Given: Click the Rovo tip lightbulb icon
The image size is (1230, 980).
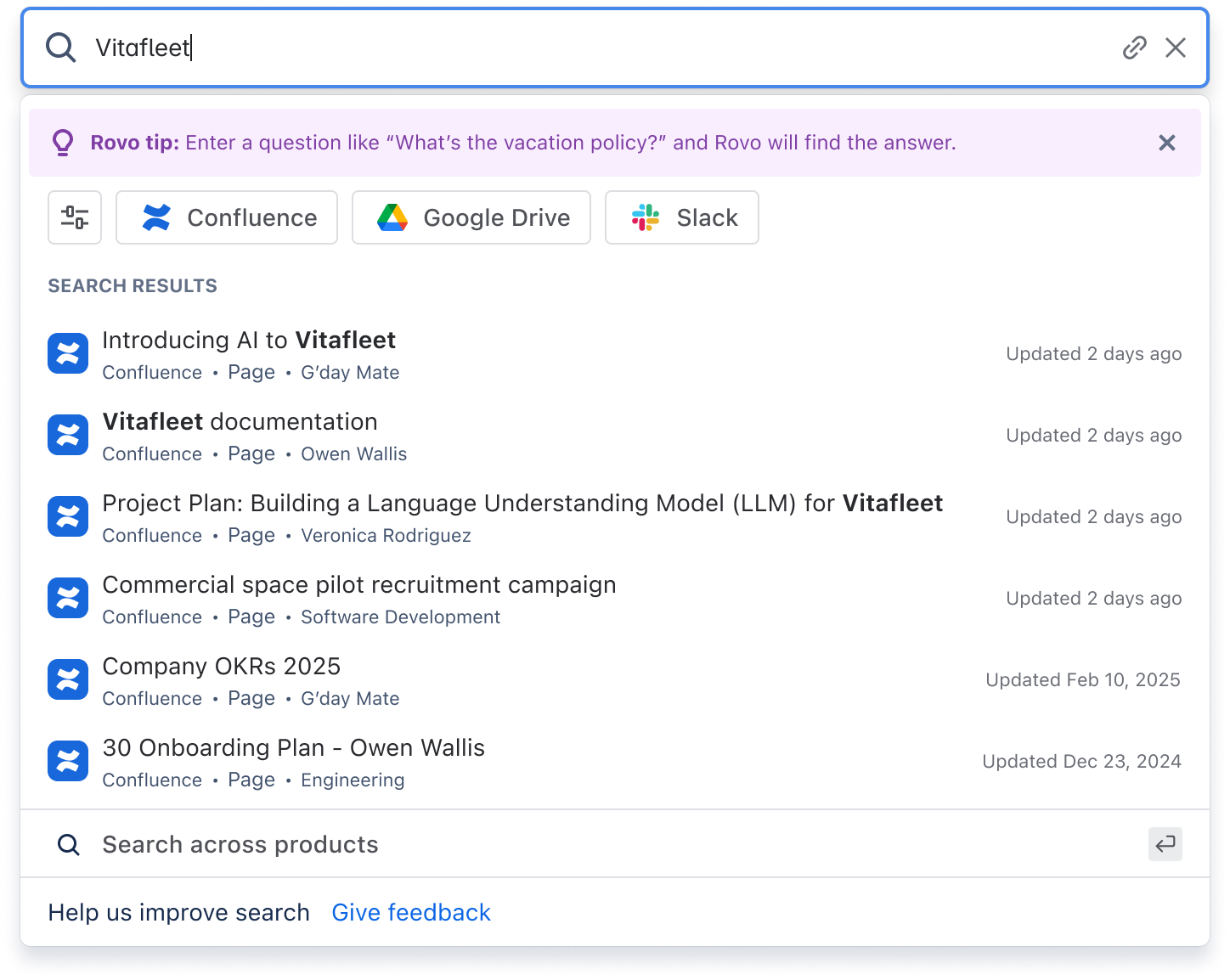Looking at the screenshot, I should (63, 143).
